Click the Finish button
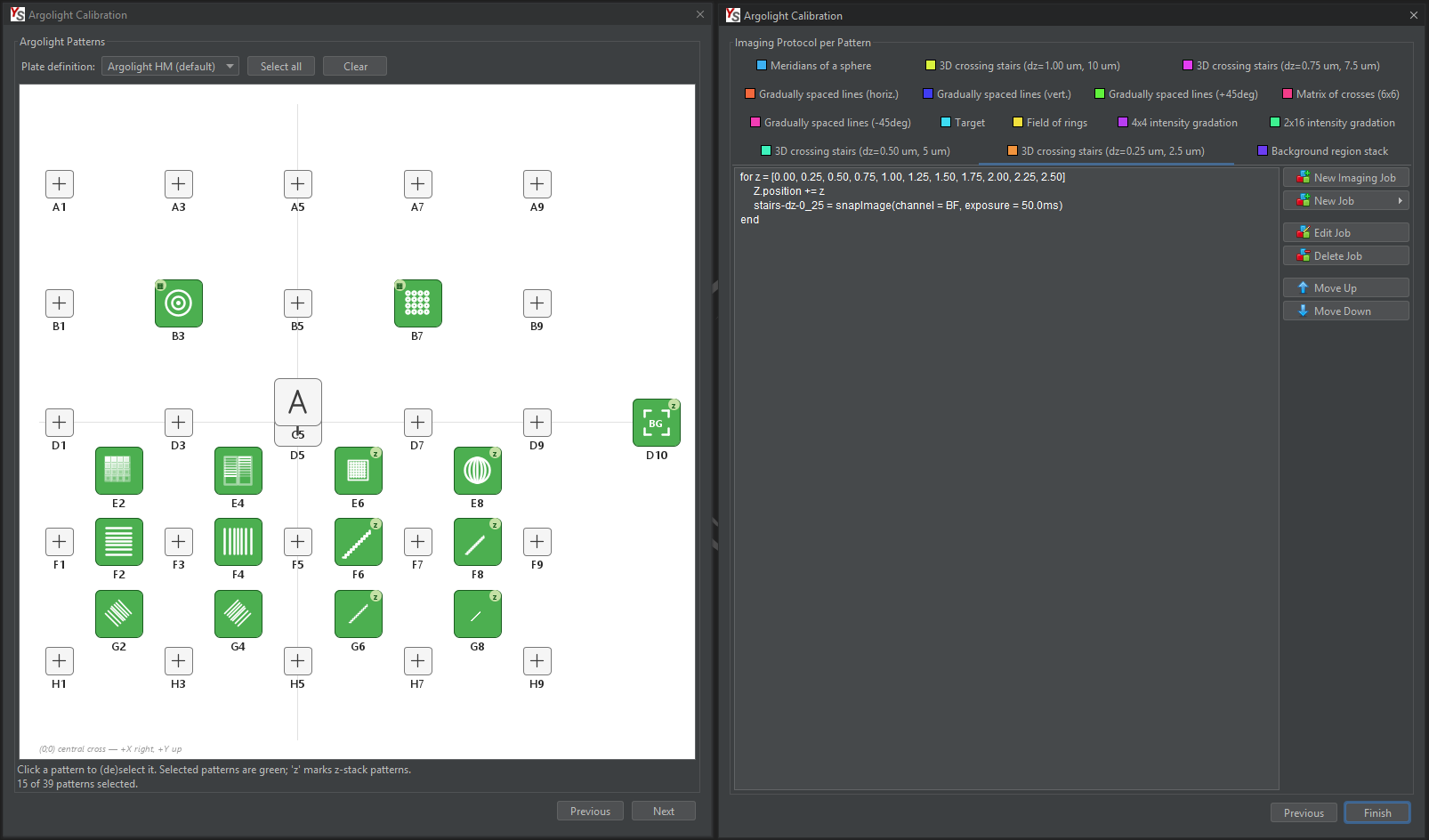 [1377, 813]
